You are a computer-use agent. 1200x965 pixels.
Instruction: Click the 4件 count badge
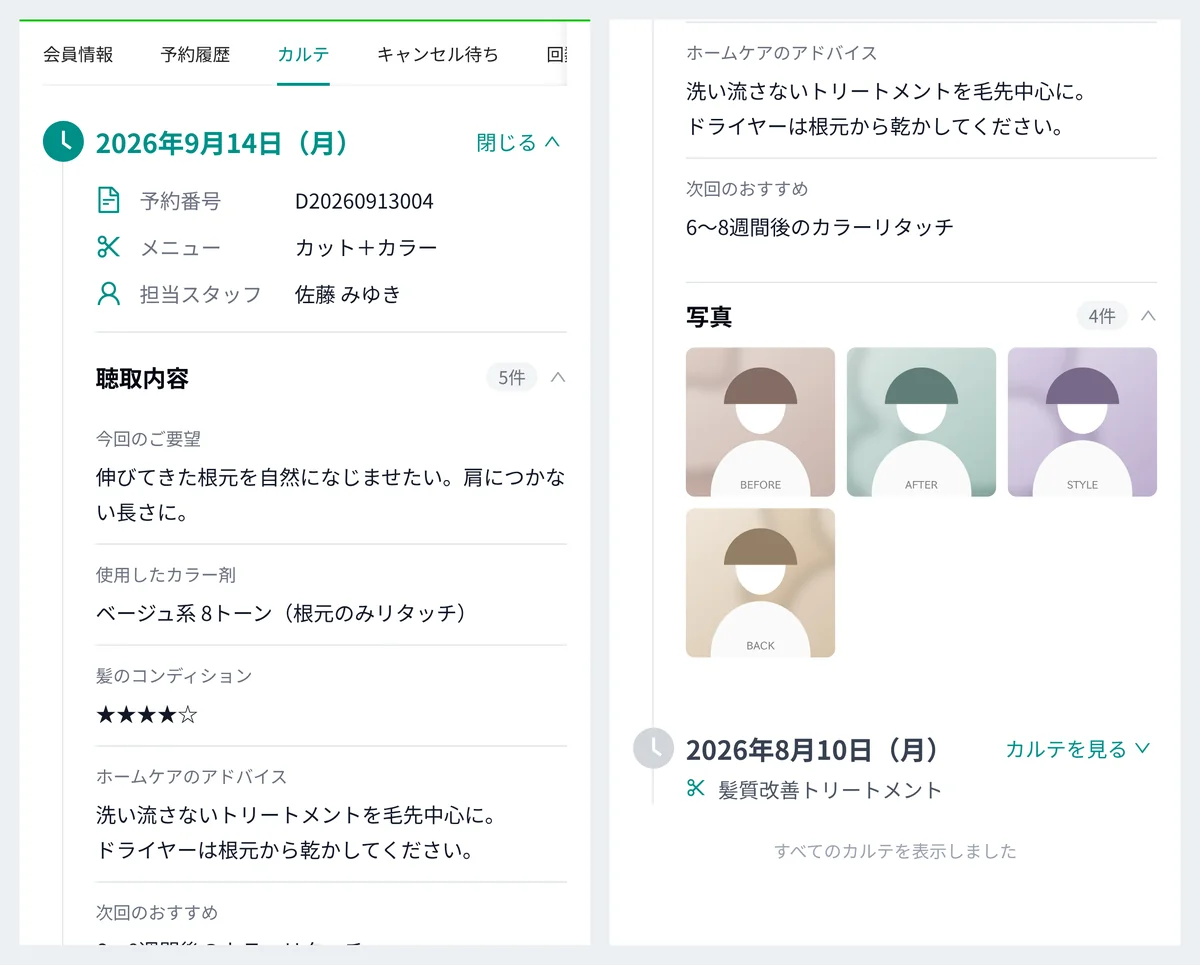pyautogui.click(x=1102, y=316)
